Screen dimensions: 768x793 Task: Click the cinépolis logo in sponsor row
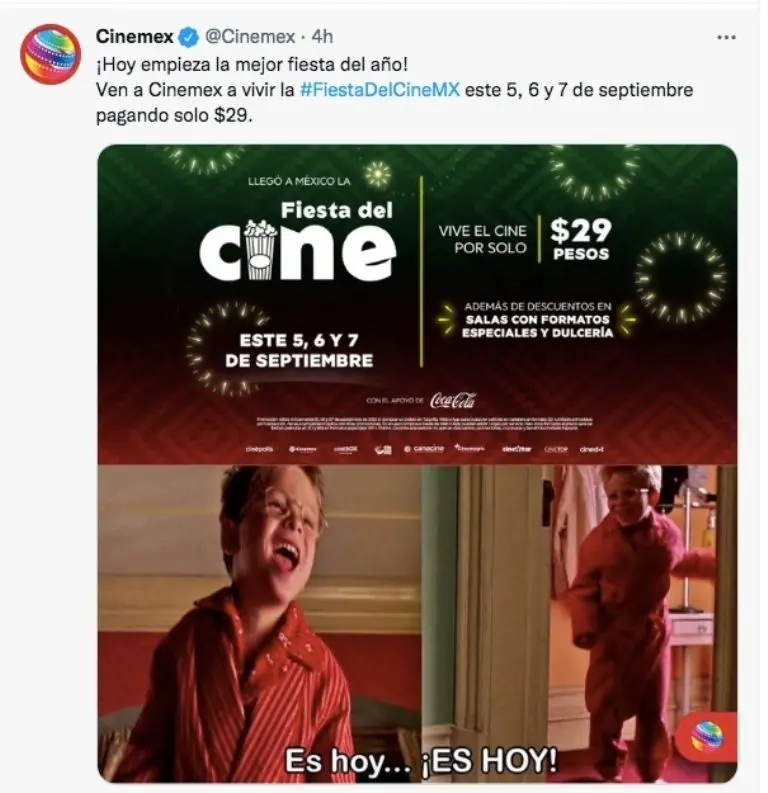[x=259, y=449]
